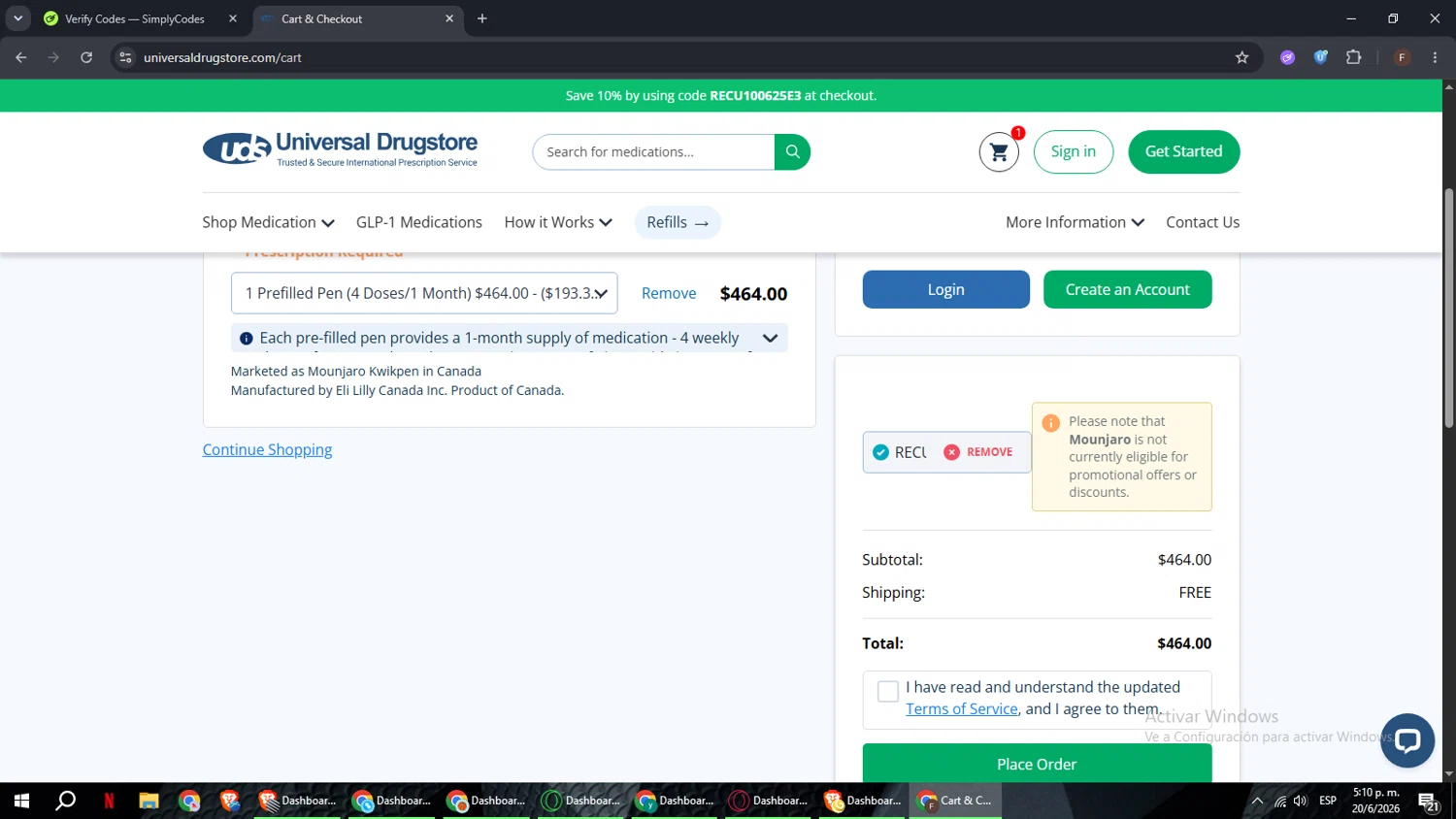Click the info icon beside pen supply note

(x=247, y=339)
